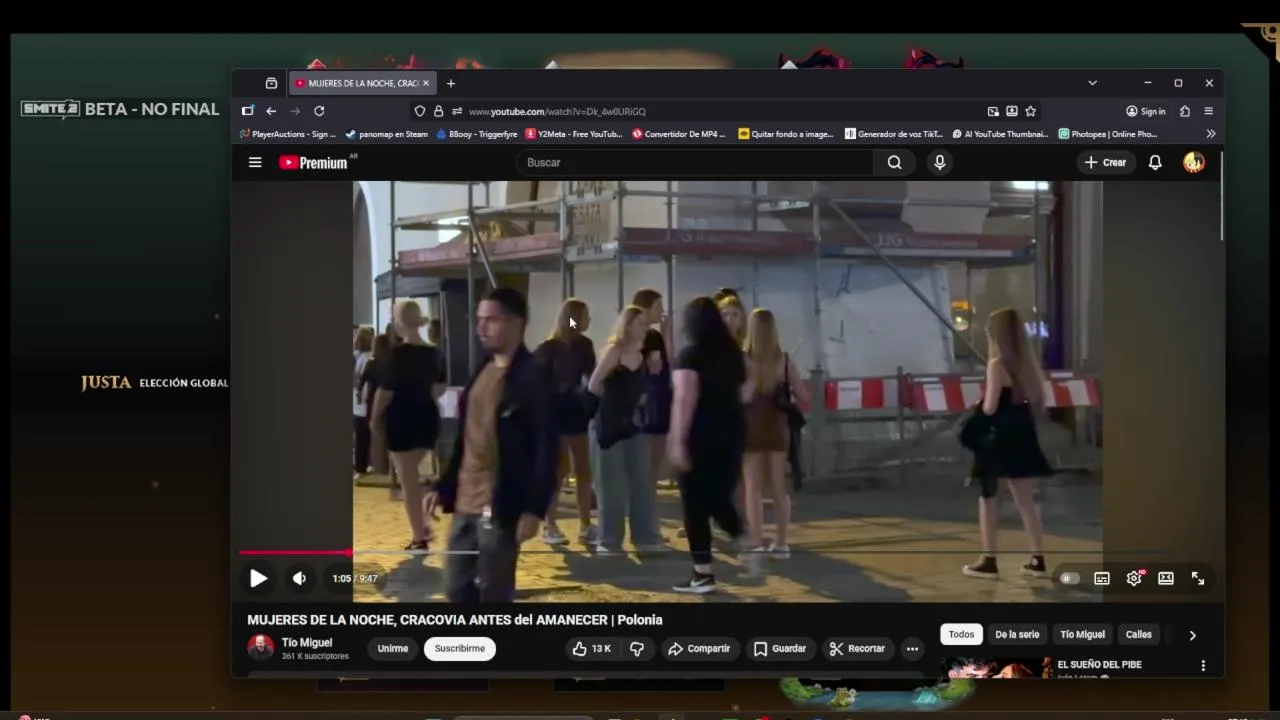1280x720 pixels.
Task: Reload the browser page
Action: pyautogui.click(x=319, y=111)
